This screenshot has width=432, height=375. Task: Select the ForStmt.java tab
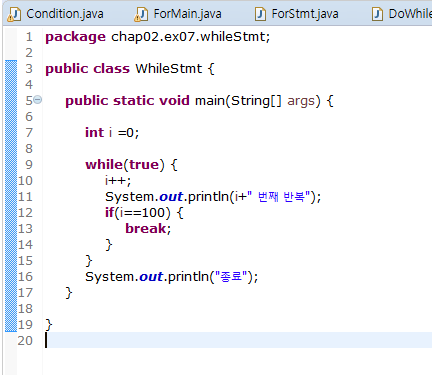(x=297, y=14)
